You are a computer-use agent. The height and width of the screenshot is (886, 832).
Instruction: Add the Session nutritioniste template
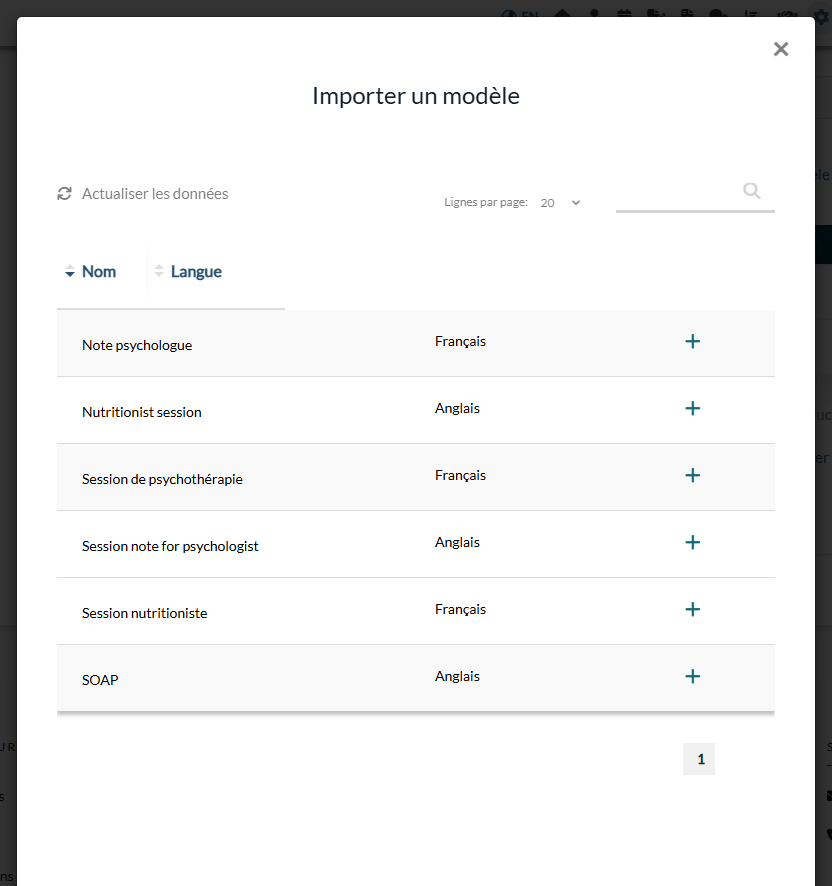click(692, 609)
